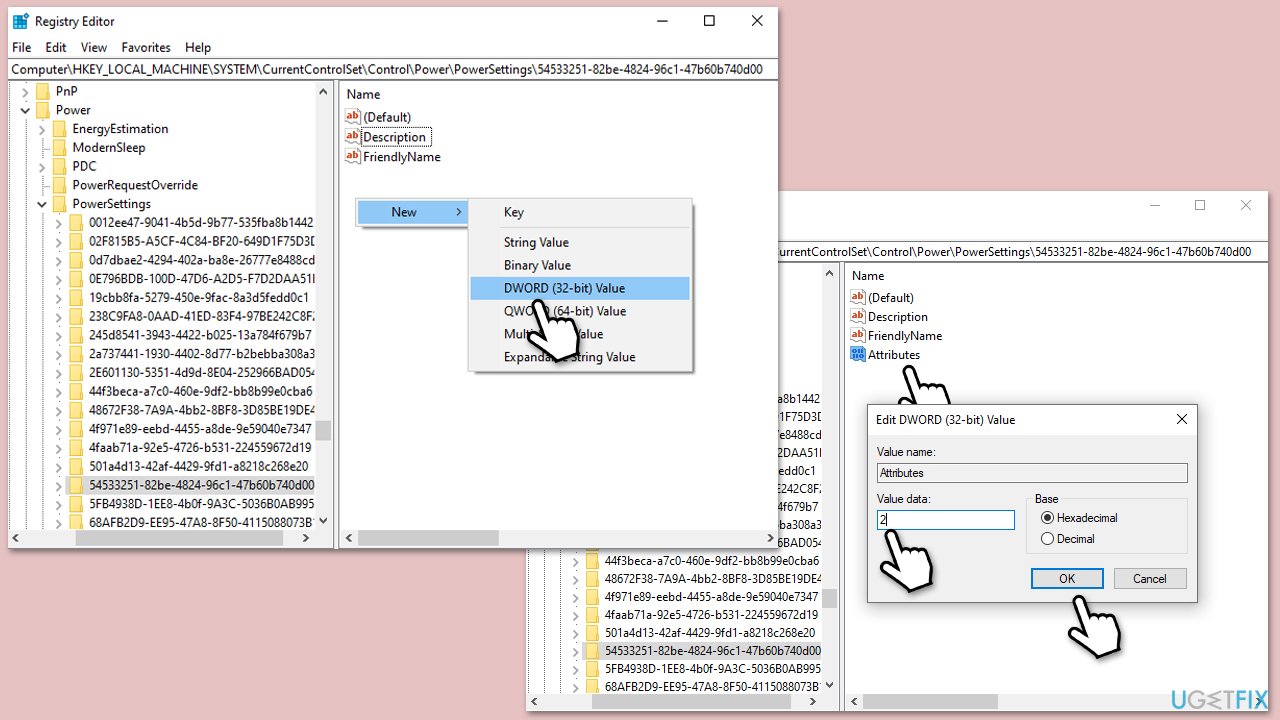Open the New submenu item
Viewport: 1280px width, 720px height.
click(x=413, y=212)
